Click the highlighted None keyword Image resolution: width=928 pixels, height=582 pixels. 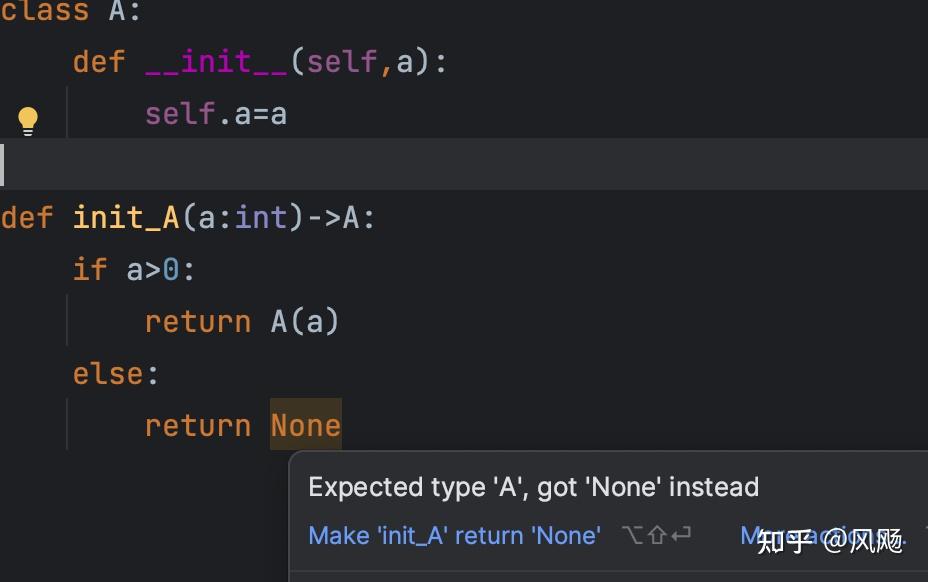coord(305,425)
